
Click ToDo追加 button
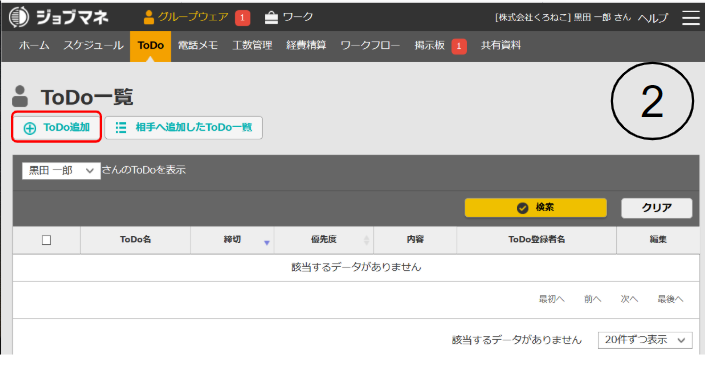click(57, 128)
